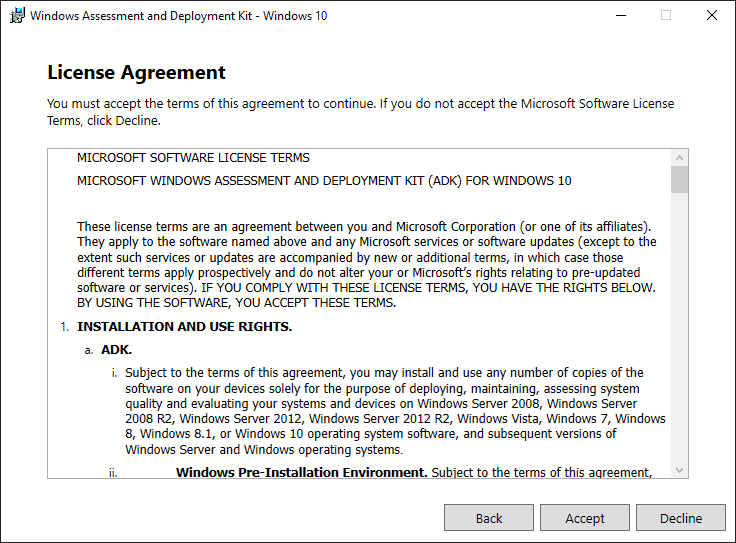Click the "ADK." subsection heading

[x=116, y=349]
